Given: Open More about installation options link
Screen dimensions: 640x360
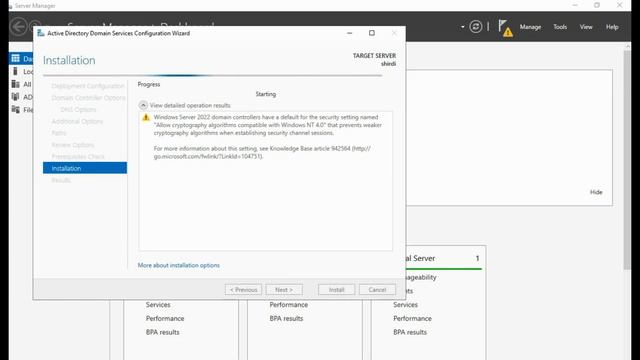Looking at the screenshot, I should pyautogui.click(x=178, y=265).
